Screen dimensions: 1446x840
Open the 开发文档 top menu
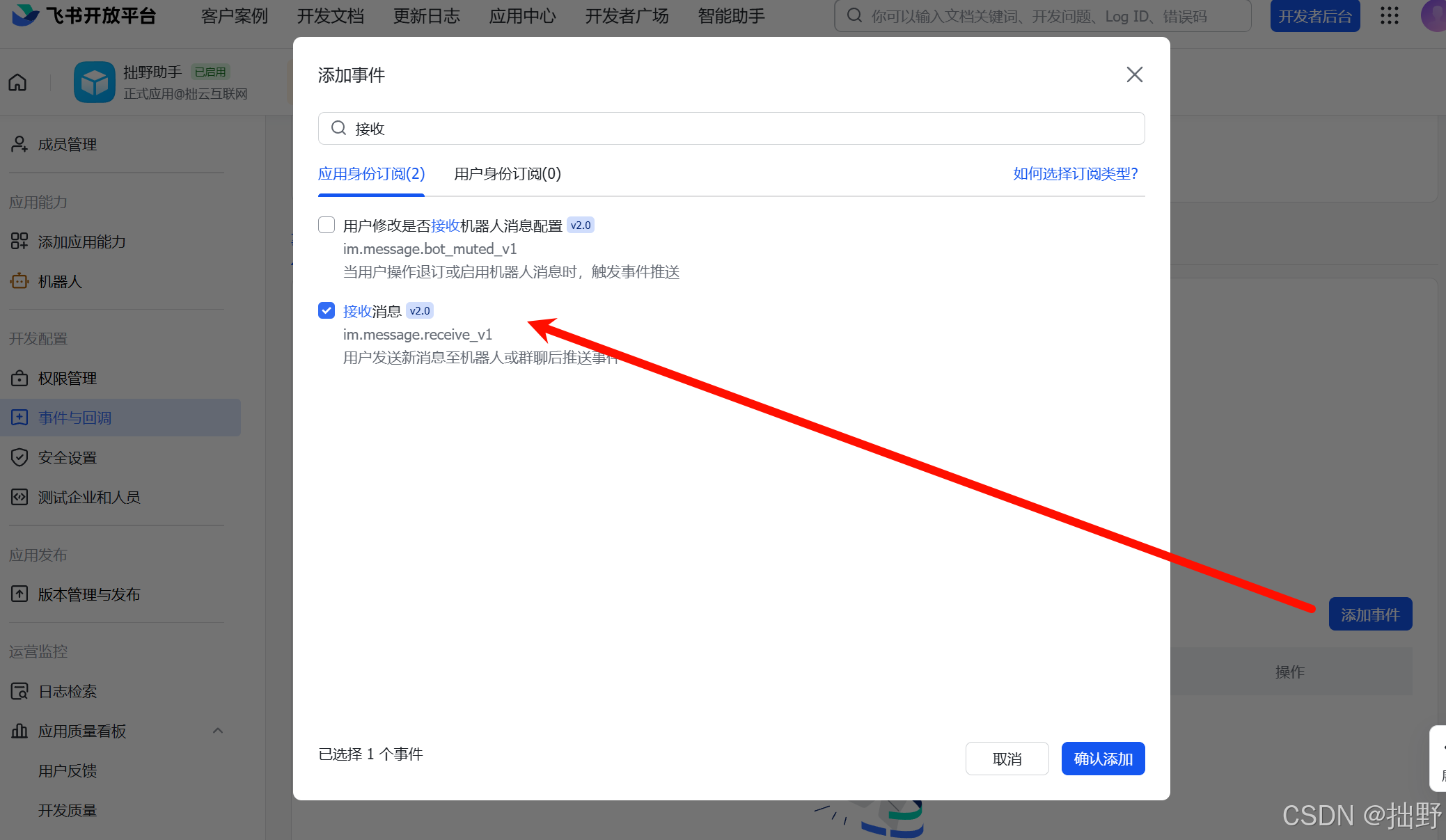(330, 16)
